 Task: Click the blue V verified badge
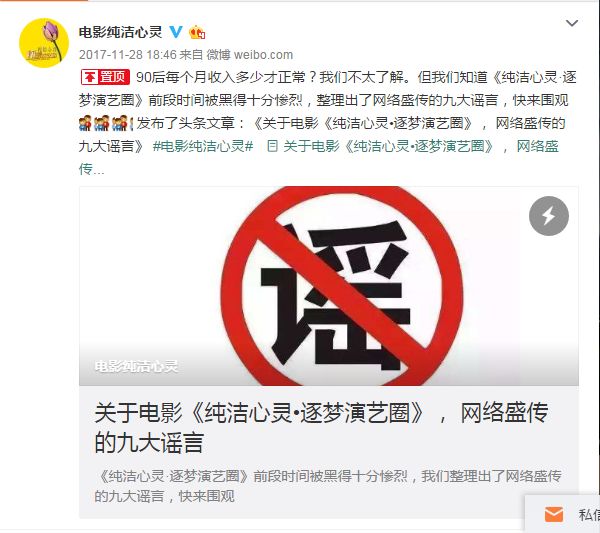point(176,32)
